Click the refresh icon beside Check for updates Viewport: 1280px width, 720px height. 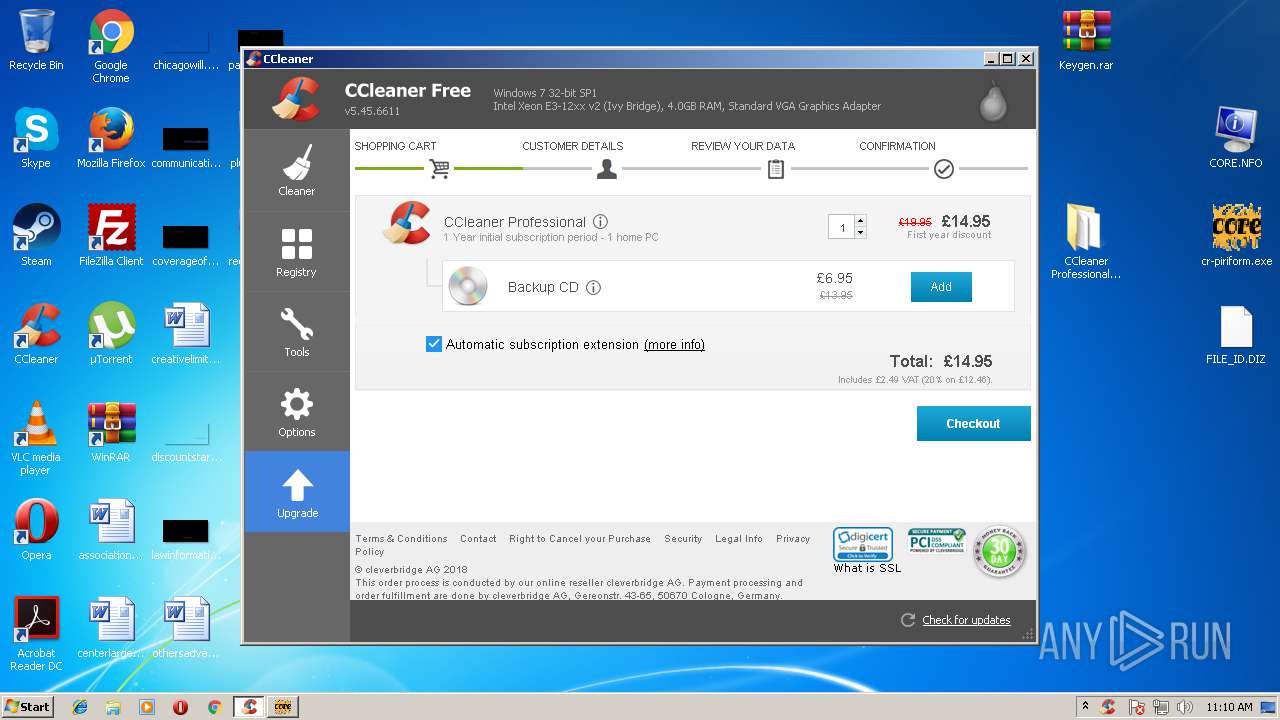click(908, 620)
